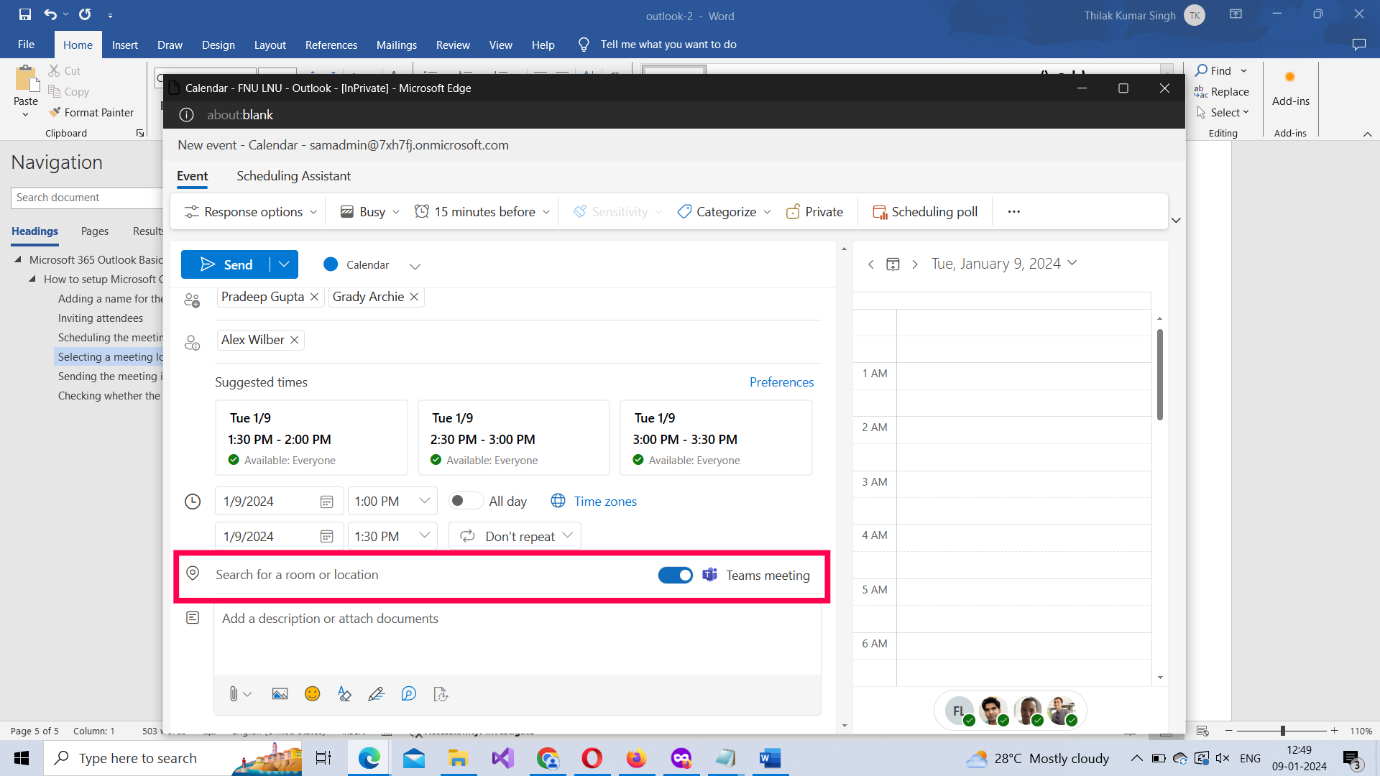The height and width of the screenshot is (776, 1380).
Task: Go to the previous day in the calendar
Action: pos(871,264)
